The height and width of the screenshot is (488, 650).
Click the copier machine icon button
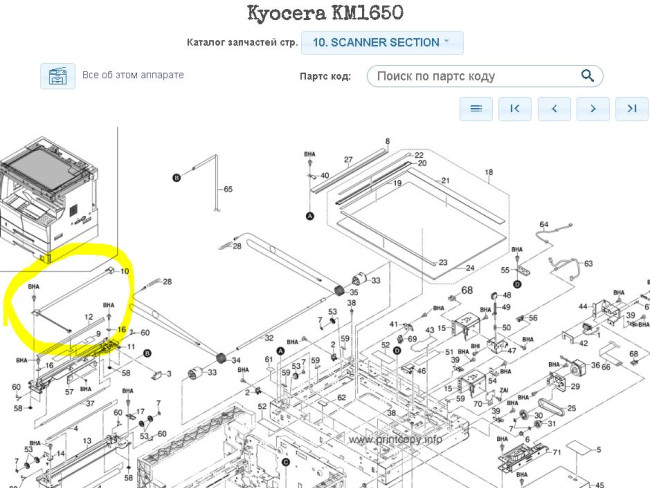click(x=58, y=76)
